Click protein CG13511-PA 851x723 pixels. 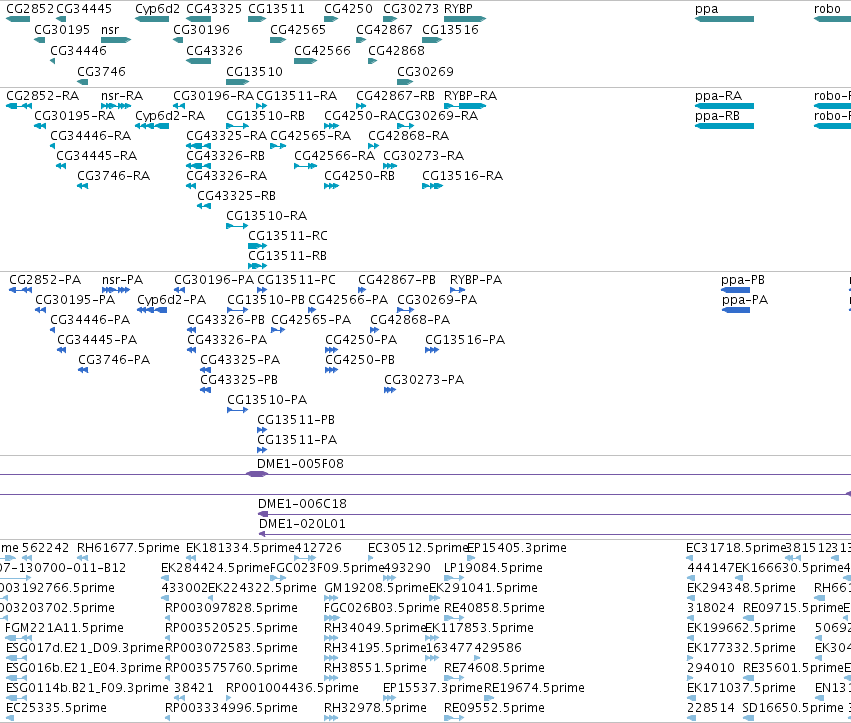pyautogui.click(x=297, y=440)
